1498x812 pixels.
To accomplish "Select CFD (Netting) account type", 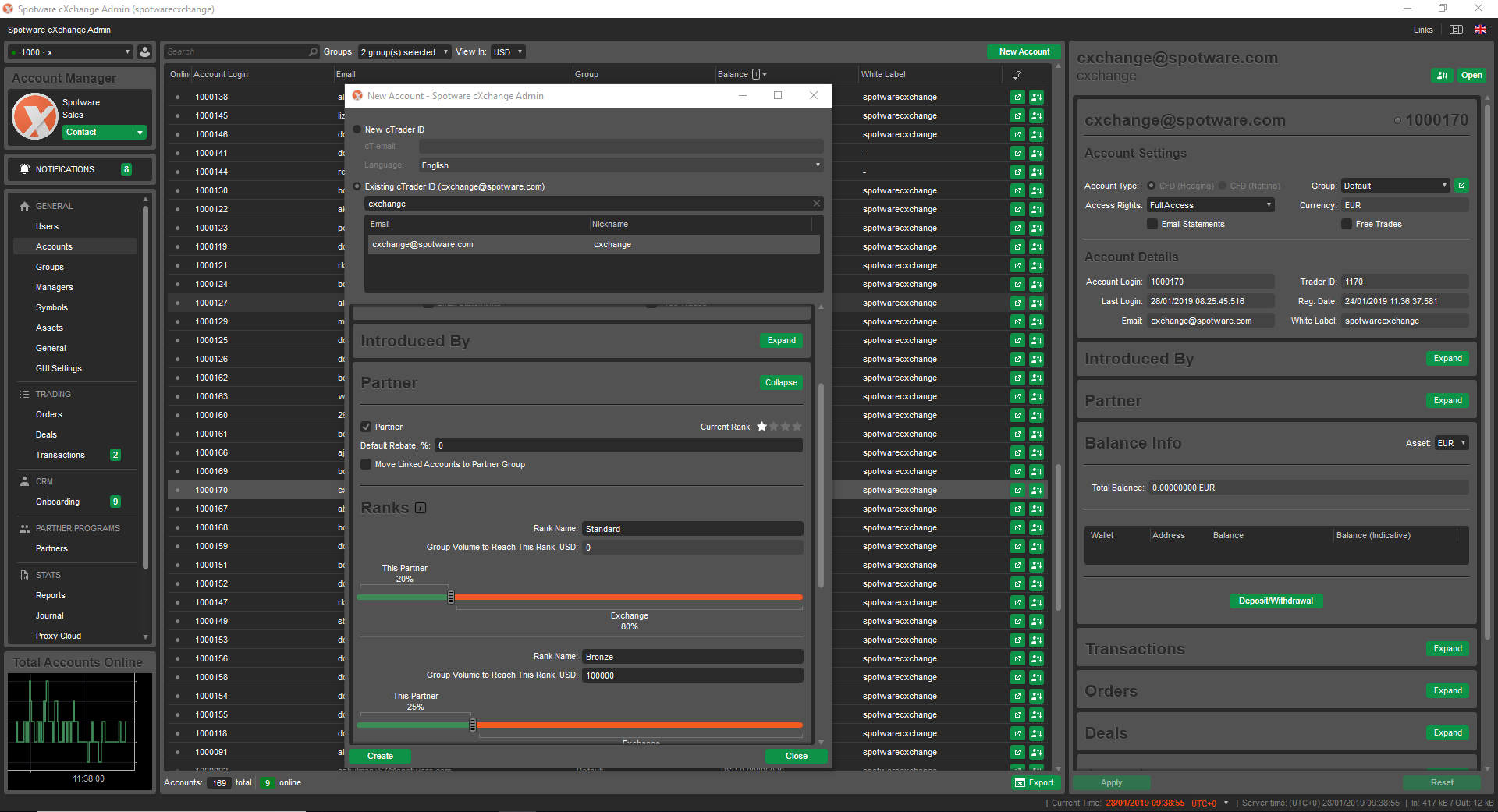I will (x=1223, y=186).
